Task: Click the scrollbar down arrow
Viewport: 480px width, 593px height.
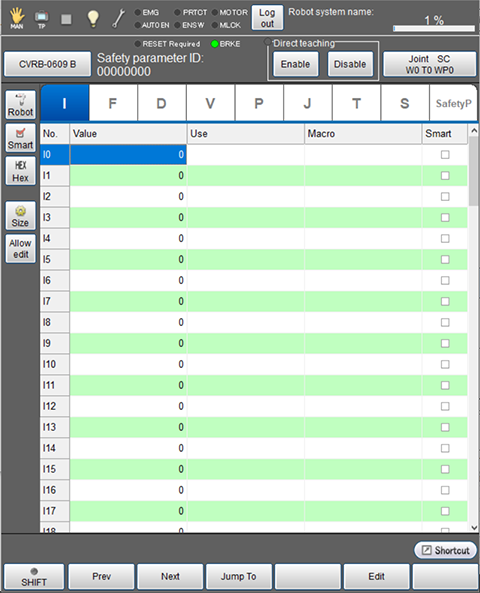Action: (x=474, y=528)
